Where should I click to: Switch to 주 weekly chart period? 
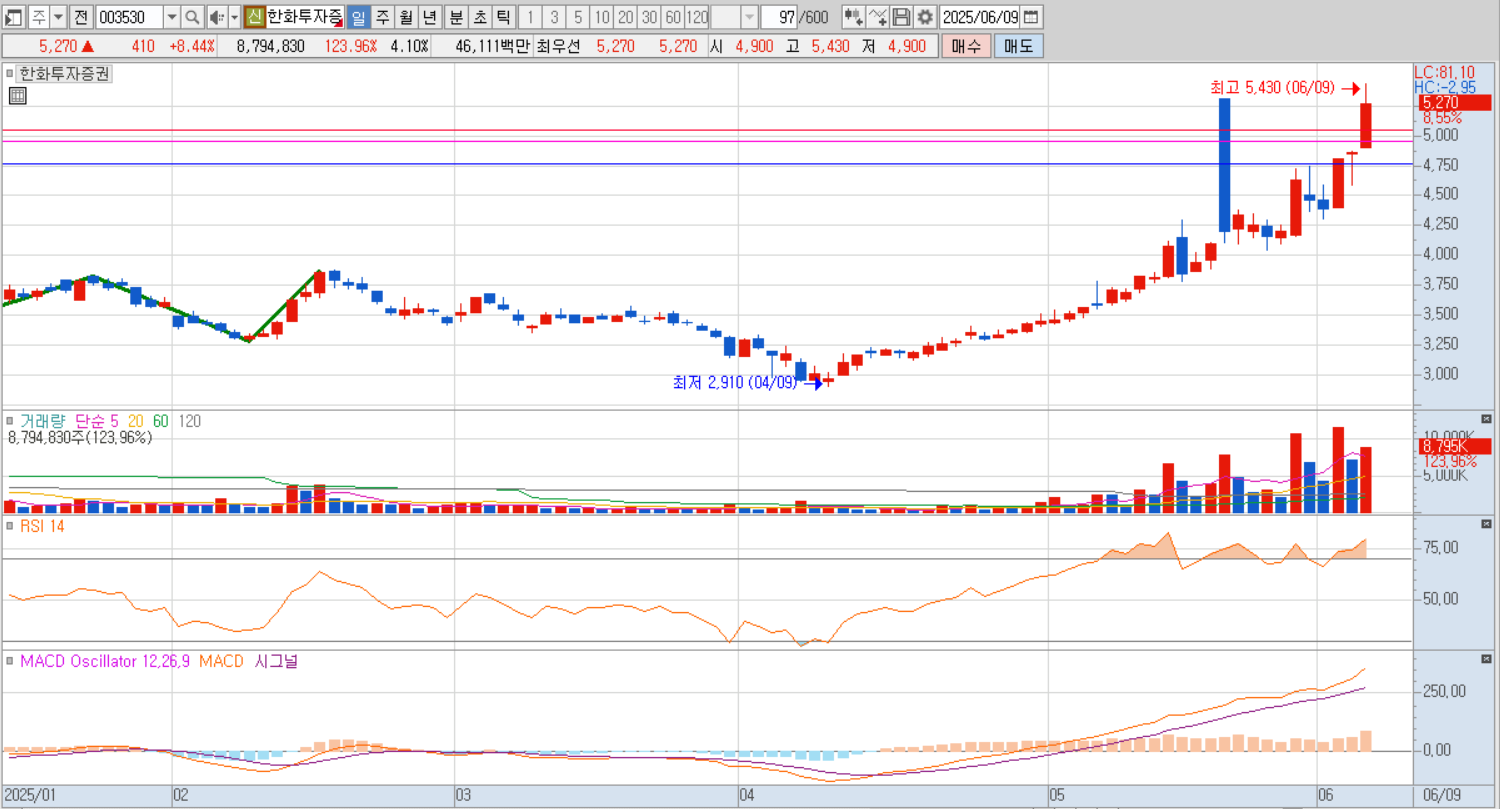[x=381, y=17]
